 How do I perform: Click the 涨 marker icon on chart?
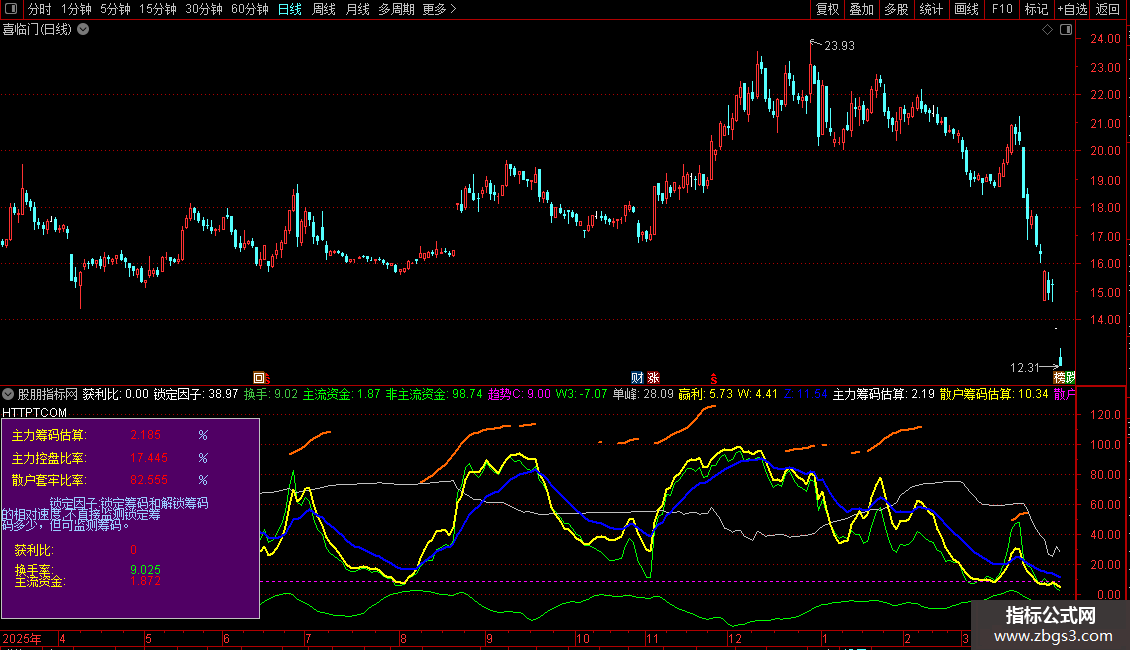coord(653,378)
